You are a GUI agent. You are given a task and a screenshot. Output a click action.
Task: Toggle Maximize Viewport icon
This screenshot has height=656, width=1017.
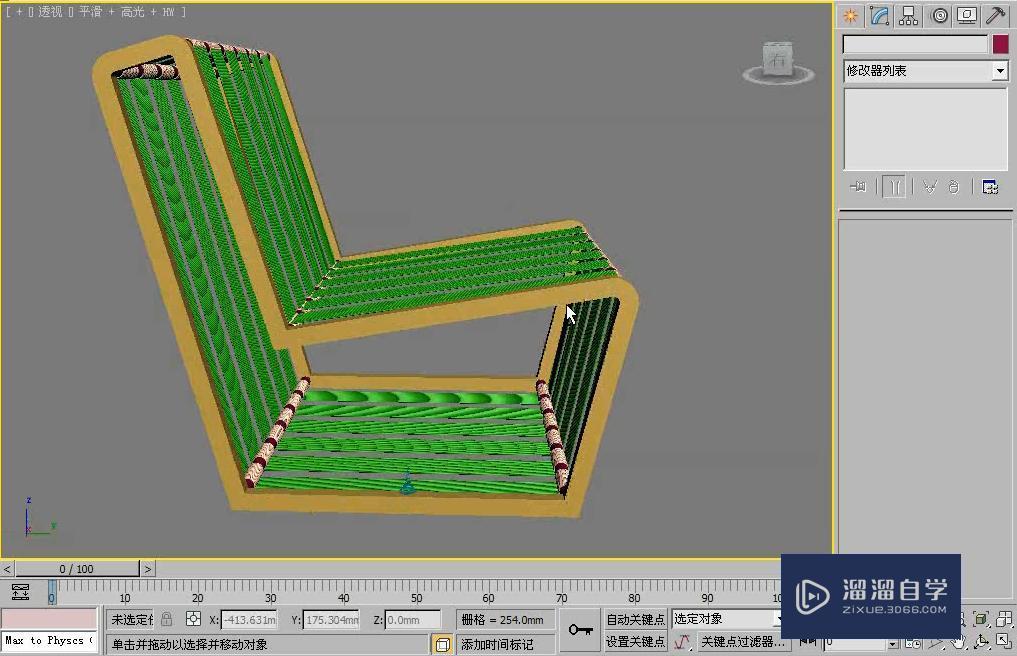pyautogui.click(x=1004, y=642)
